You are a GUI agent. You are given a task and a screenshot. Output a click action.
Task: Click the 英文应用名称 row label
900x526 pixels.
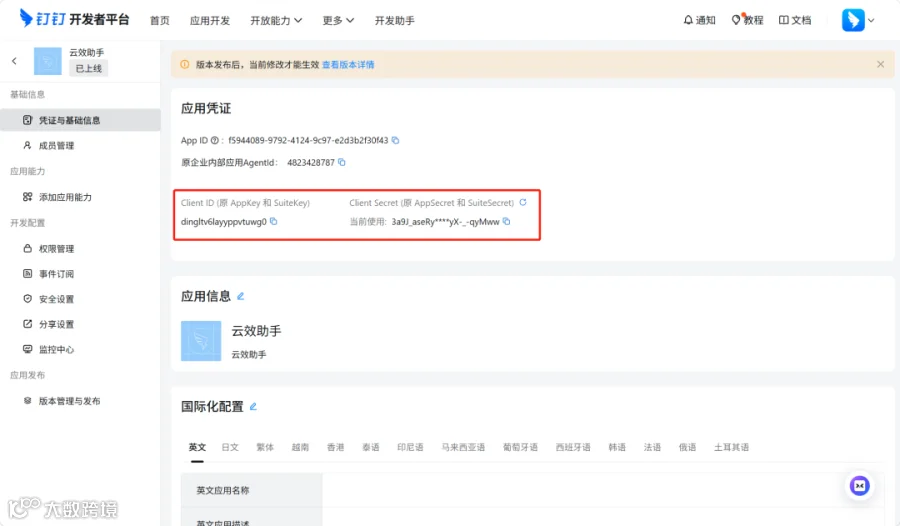(223, 490)
